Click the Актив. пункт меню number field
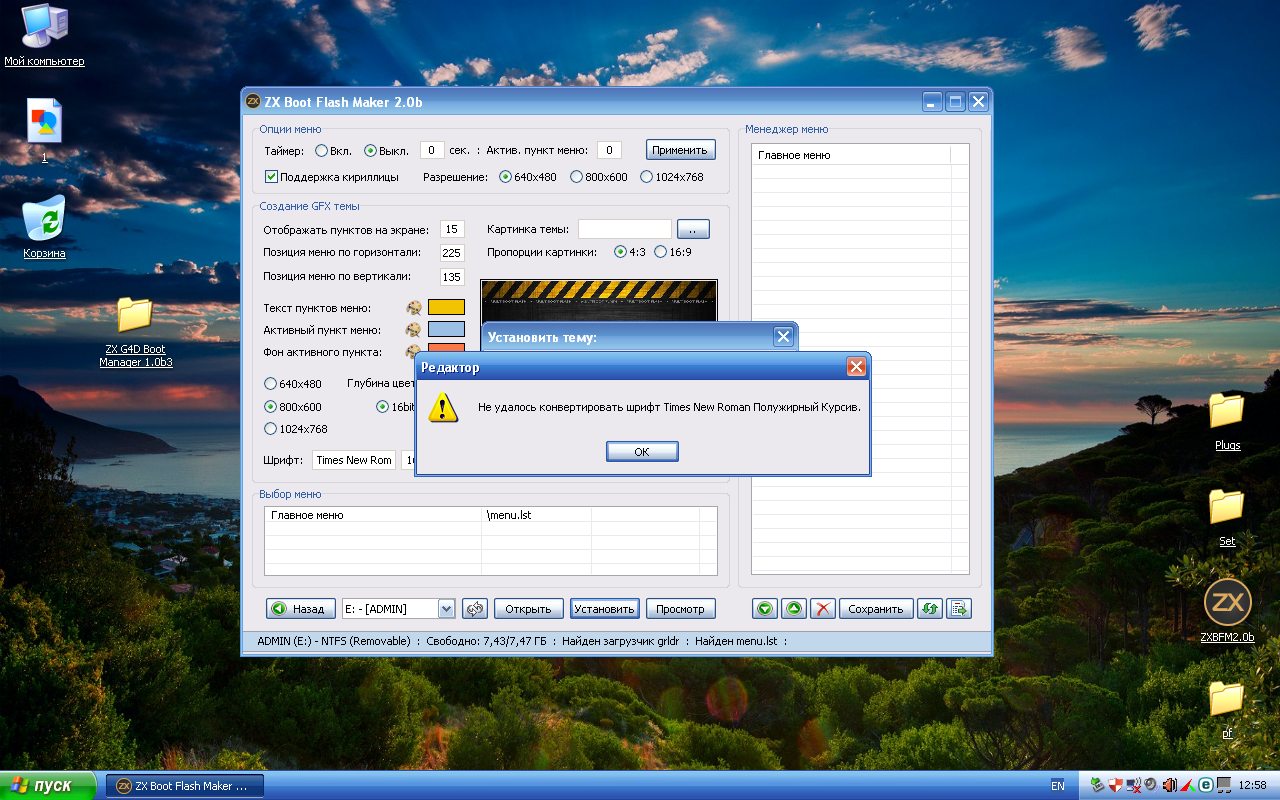 pos(609,150)
